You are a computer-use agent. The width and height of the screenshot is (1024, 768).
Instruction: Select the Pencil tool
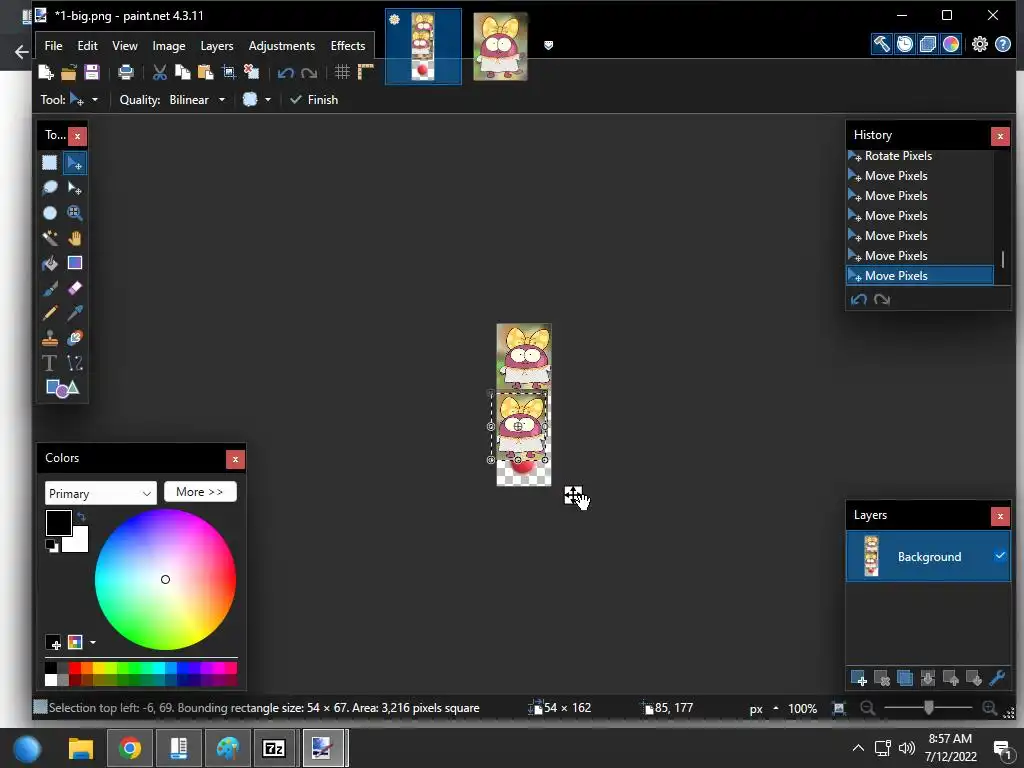(x=50, y=313)
